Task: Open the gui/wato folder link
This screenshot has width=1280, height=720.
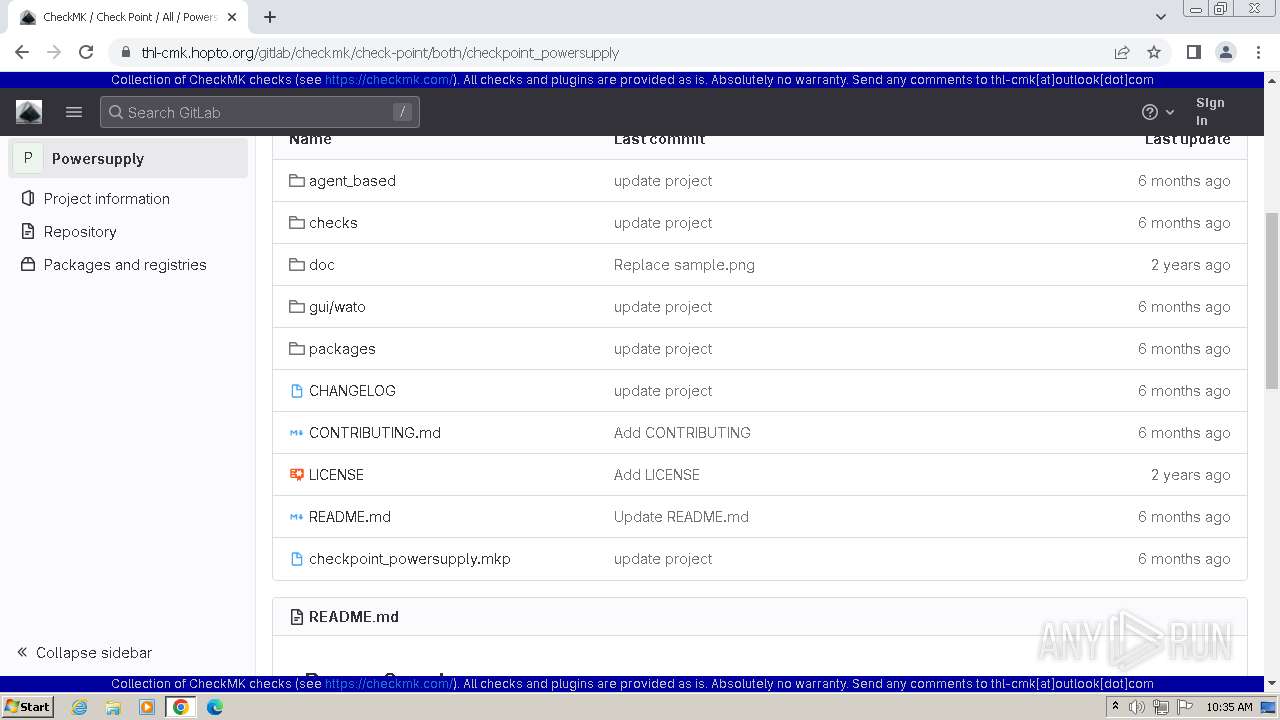Action: 337,307
